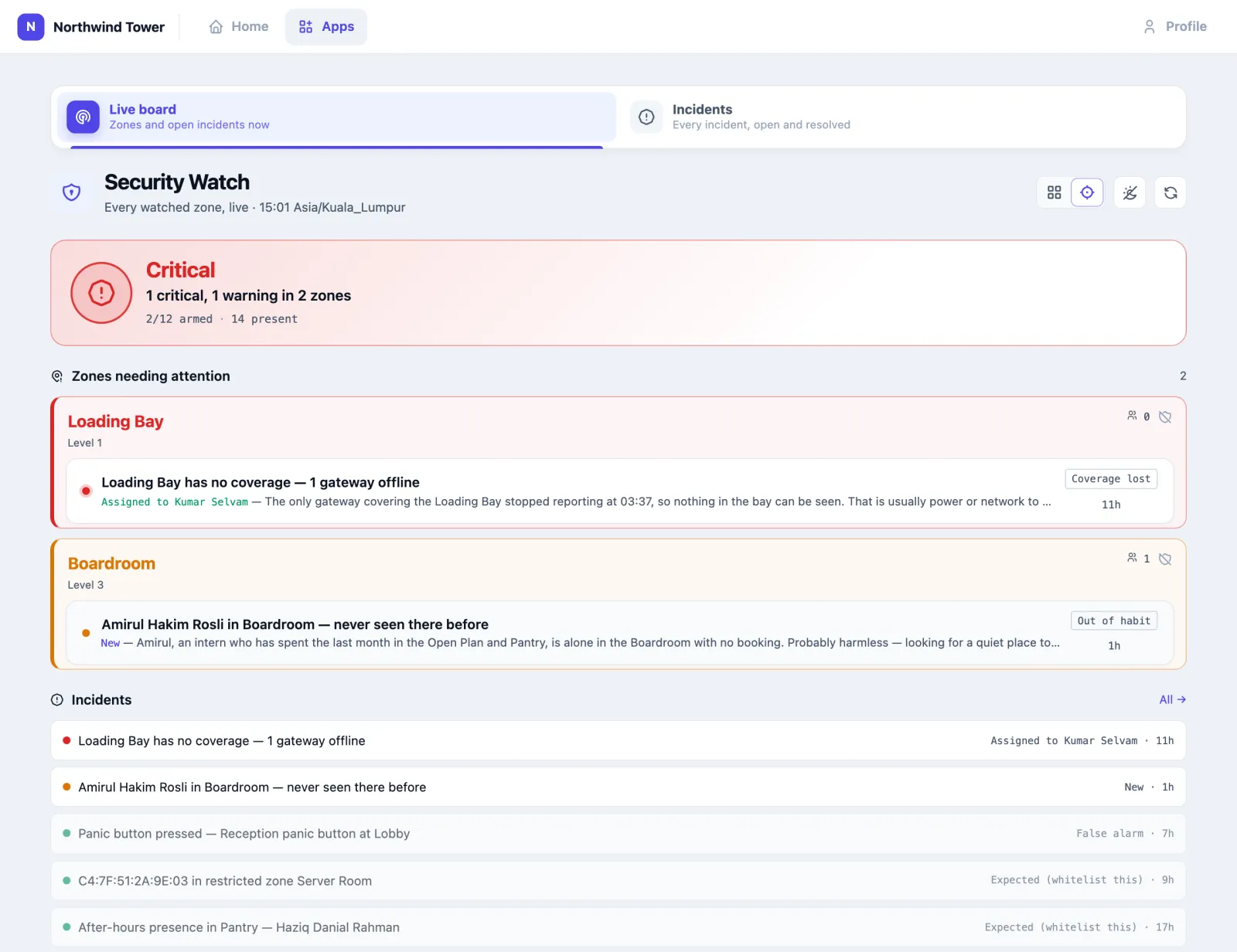Screen dimensions: 1237x952
Task: Click the Live board radar icon
Action: click(83, 117)
